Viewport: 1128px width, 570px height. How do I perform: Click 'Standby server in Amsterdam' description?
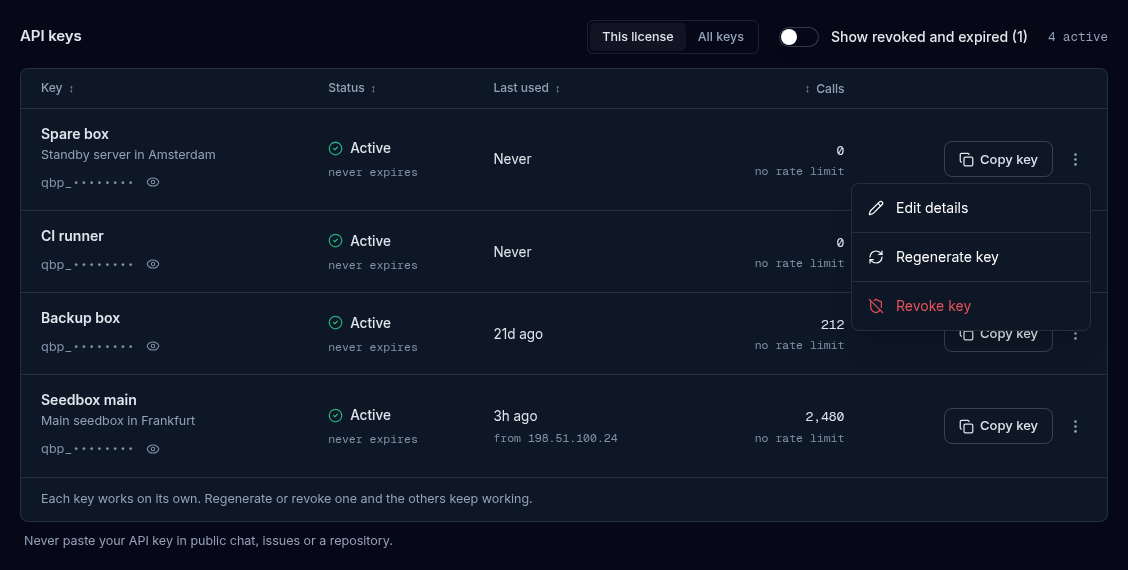[128, 155]
